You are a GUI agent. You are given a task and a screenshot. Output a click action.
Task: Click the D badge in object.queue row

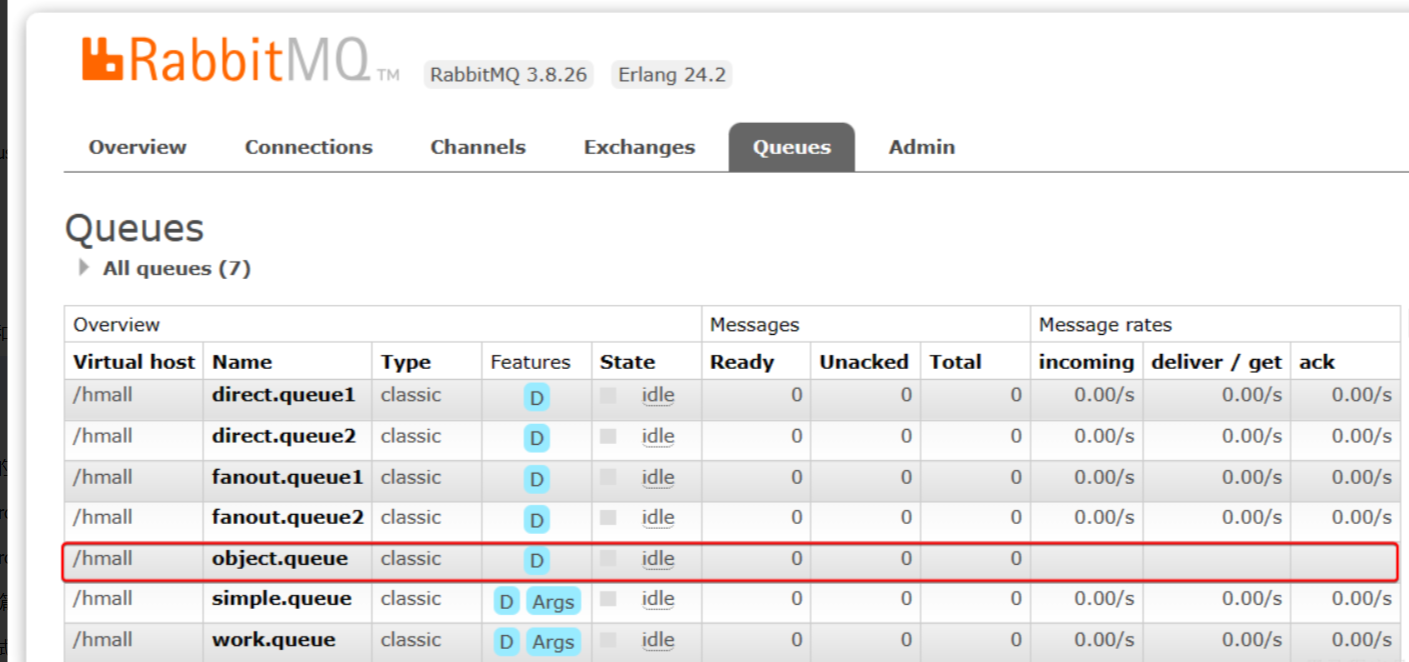coord(537,561)
